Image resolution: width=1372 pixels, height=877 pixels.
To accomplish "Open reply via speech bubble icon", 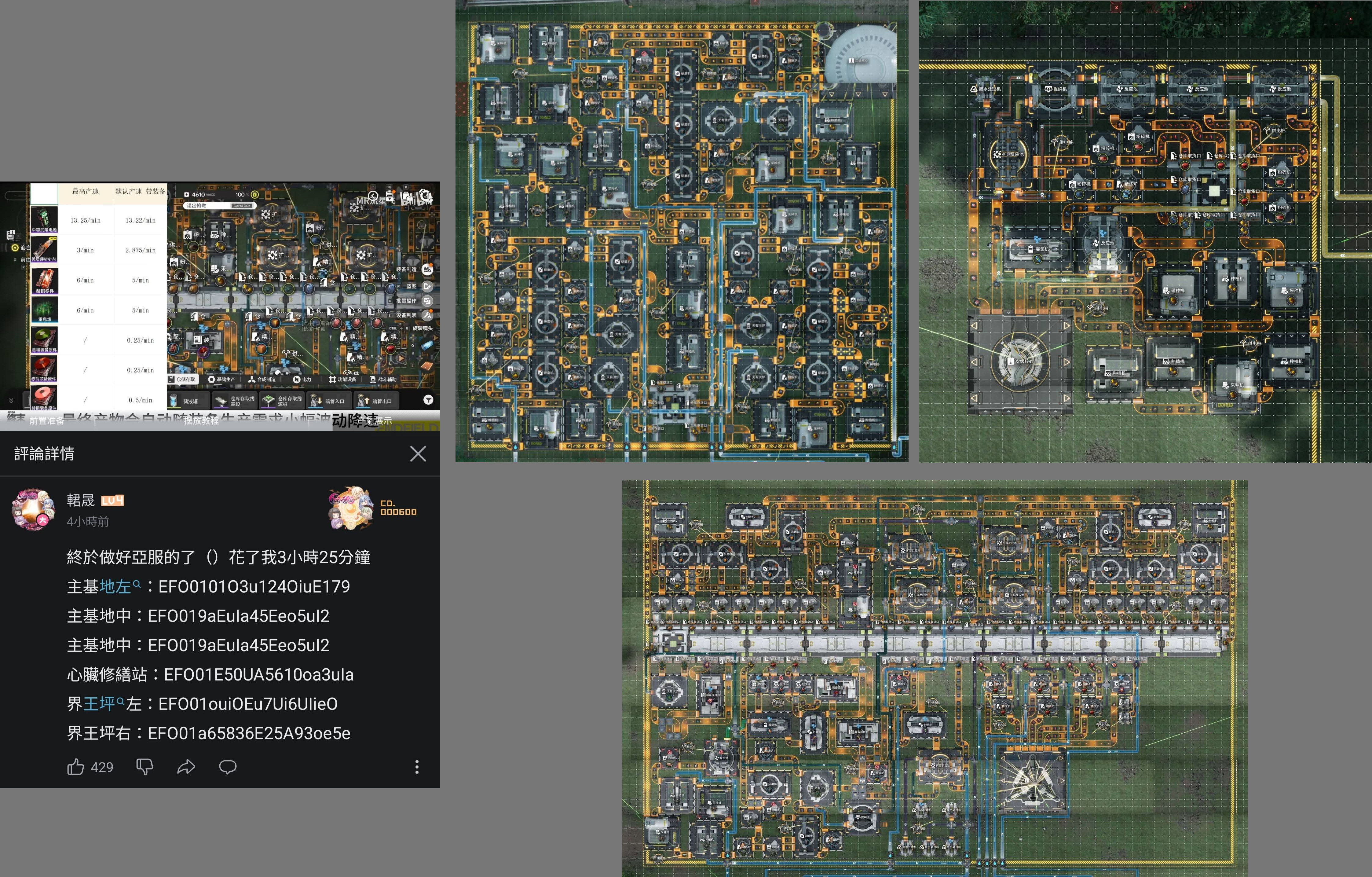I will 228,767.
